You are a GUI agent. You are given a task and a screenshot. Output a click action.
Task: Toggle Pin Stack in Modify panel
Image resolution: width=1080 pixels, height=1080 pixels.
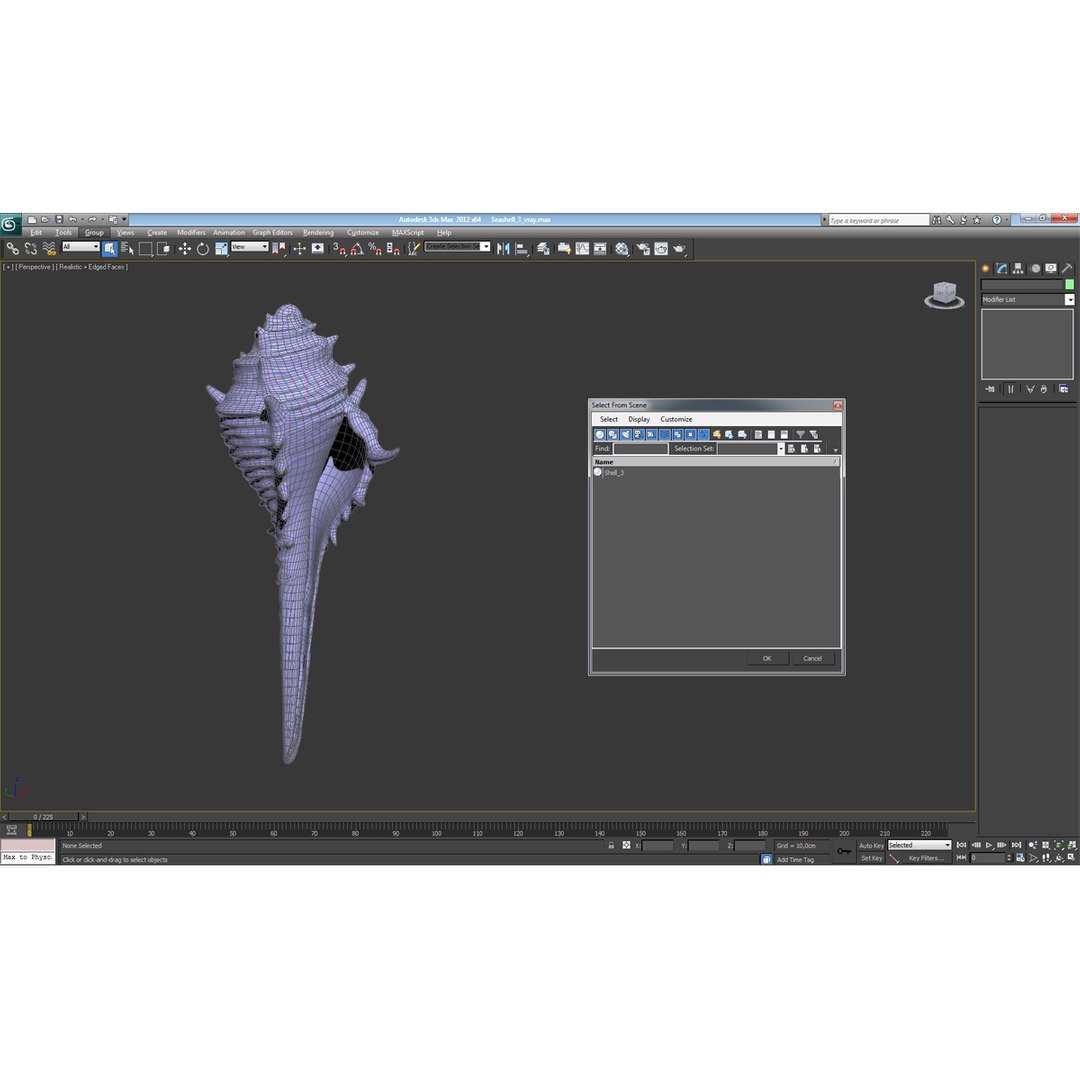coord(990,389)
